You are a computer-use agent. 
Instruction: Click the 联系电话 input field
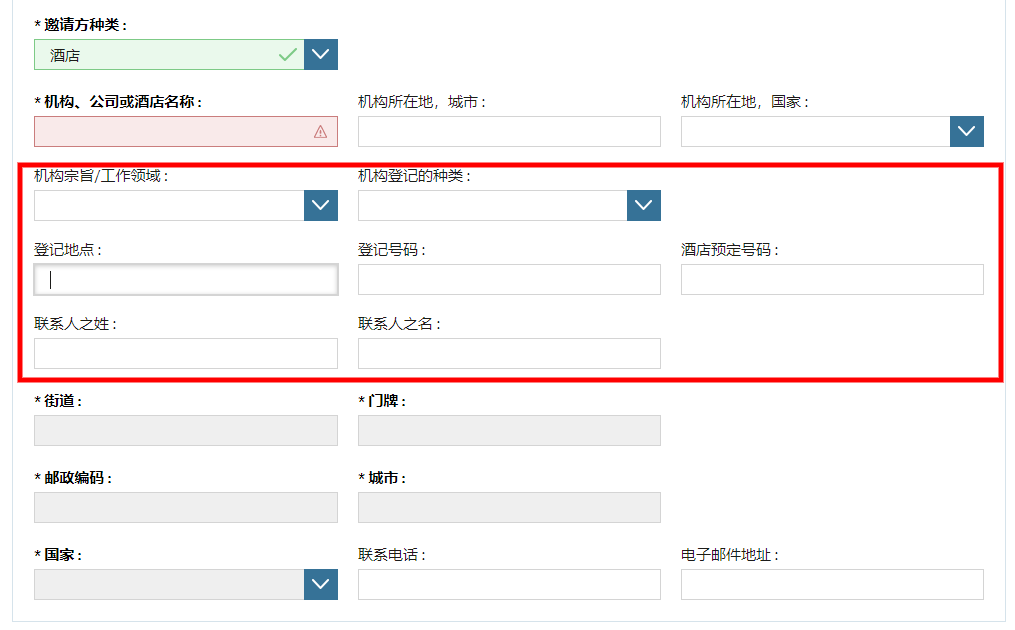(509, 585)
